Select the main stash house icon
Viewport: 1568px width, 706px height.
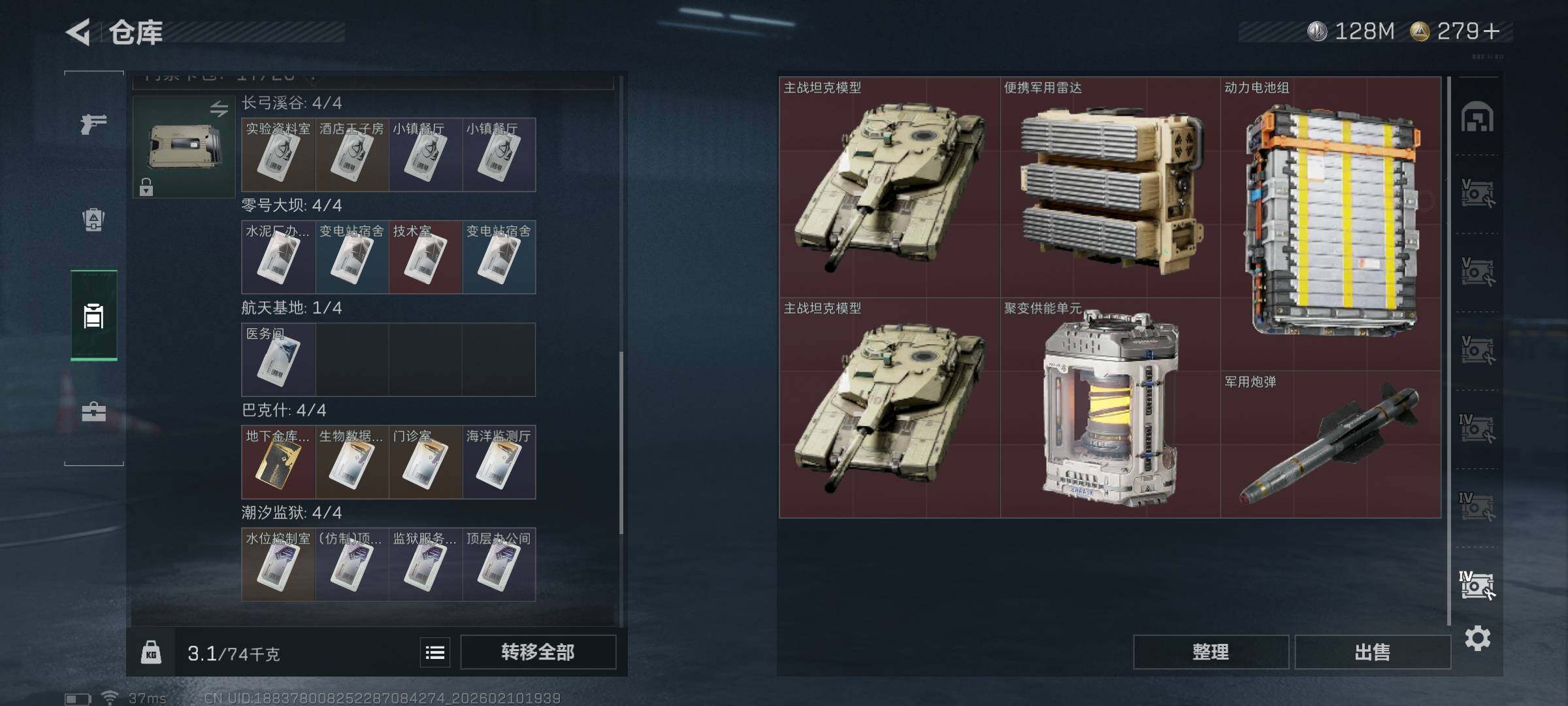[x=1477, y=117]
